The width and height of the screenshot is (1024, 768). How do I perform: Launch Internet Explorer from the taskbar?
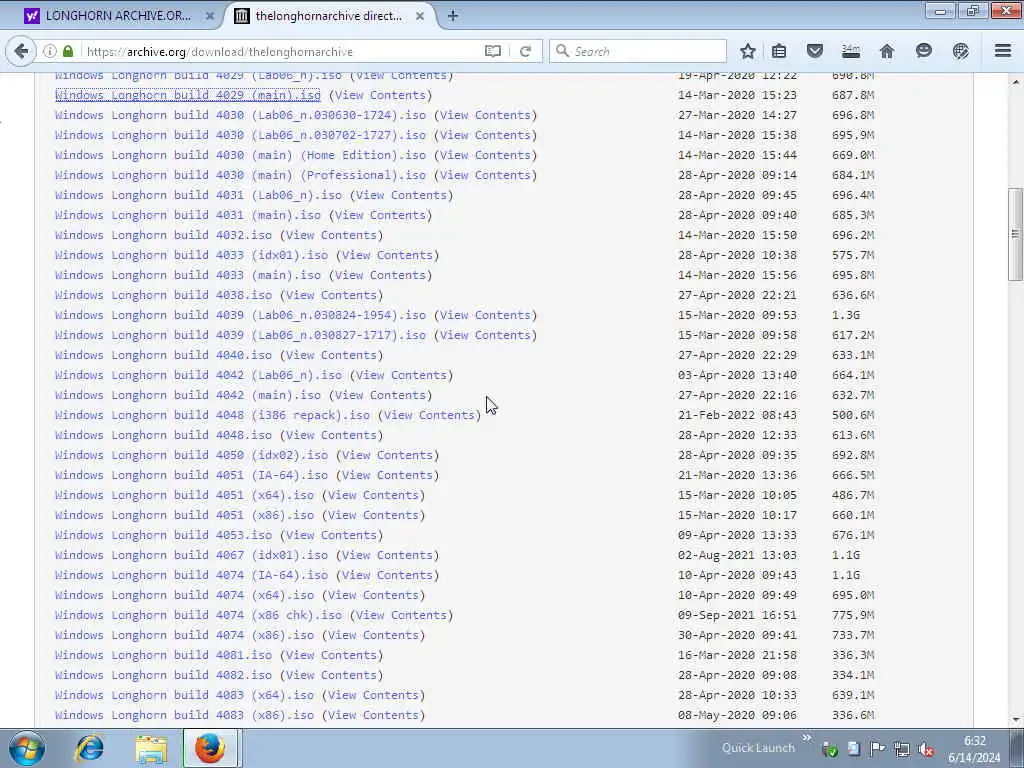point(89,749)
